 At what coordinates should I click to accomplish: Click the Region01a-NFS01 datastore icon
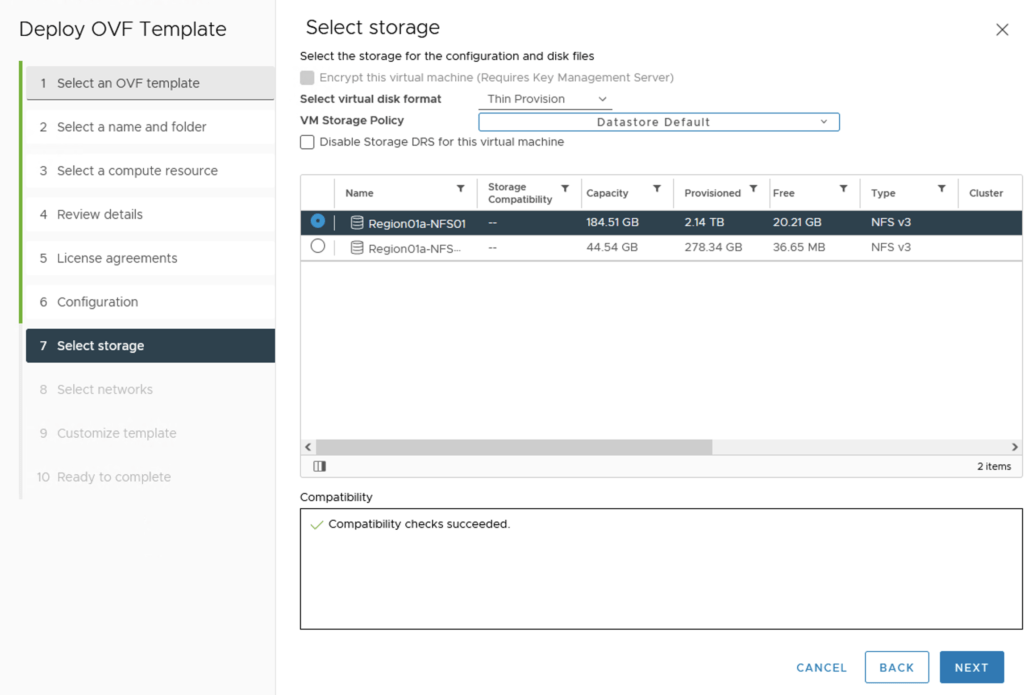pos(357,223)
